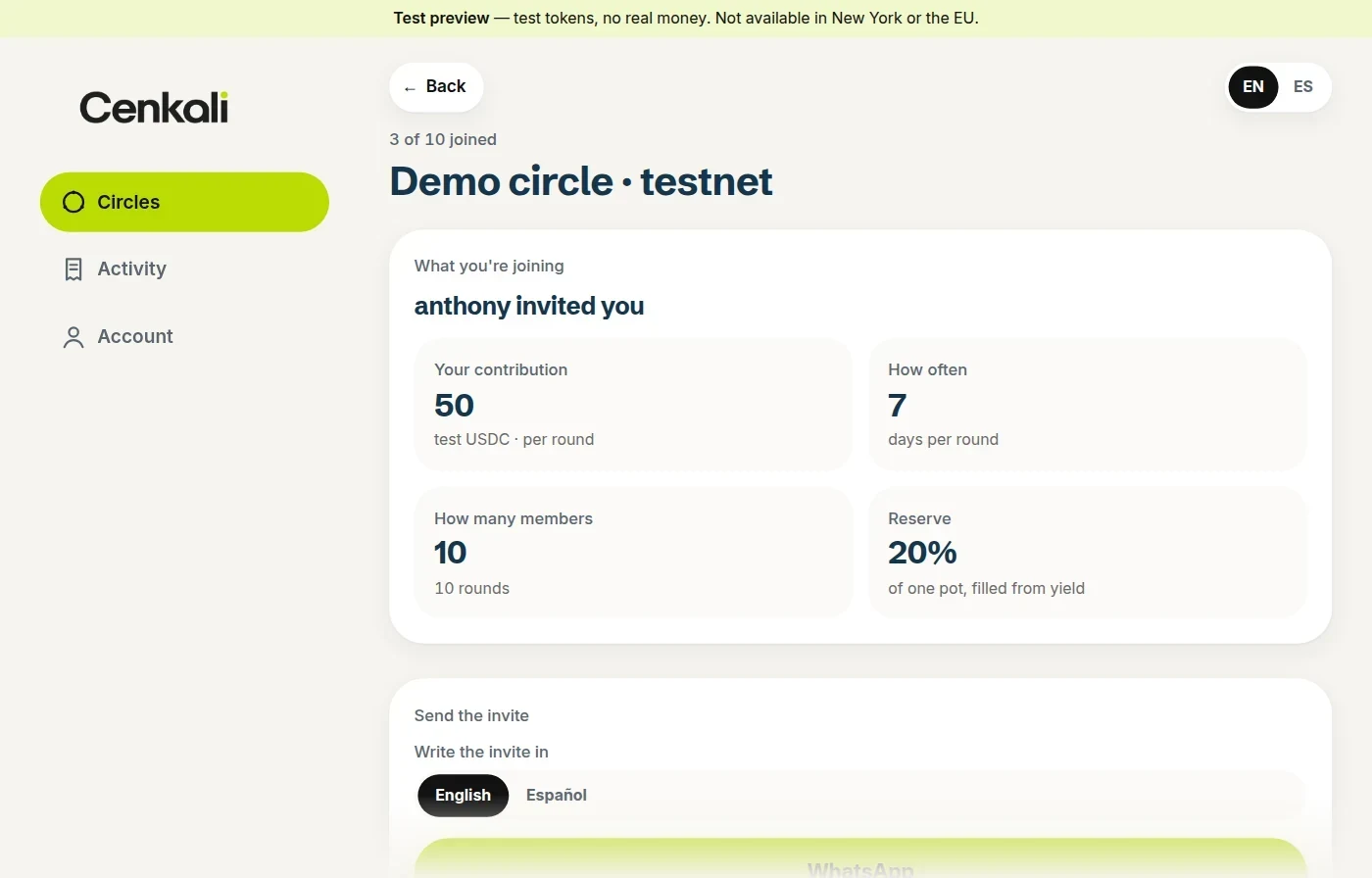Screen dimensions: 1372x878
Task: Click "days per round" text
Action: coord(944,439)
